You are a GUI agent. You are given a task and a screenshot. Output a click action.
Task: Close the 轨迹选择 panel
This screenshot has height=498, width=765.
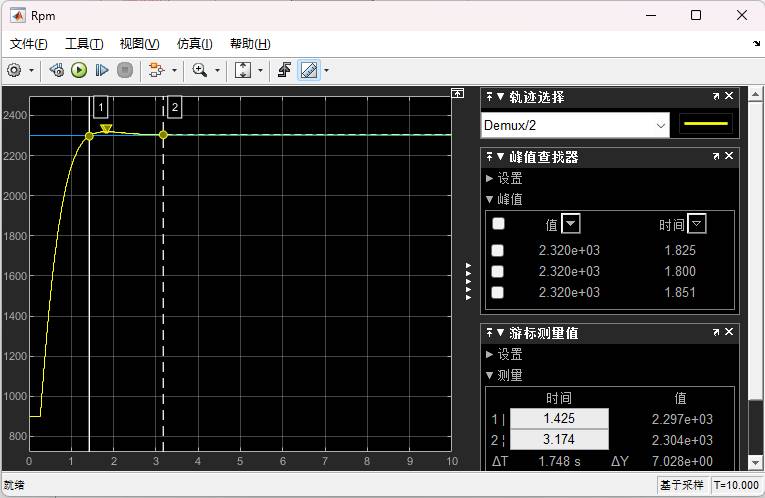point(729,97)
